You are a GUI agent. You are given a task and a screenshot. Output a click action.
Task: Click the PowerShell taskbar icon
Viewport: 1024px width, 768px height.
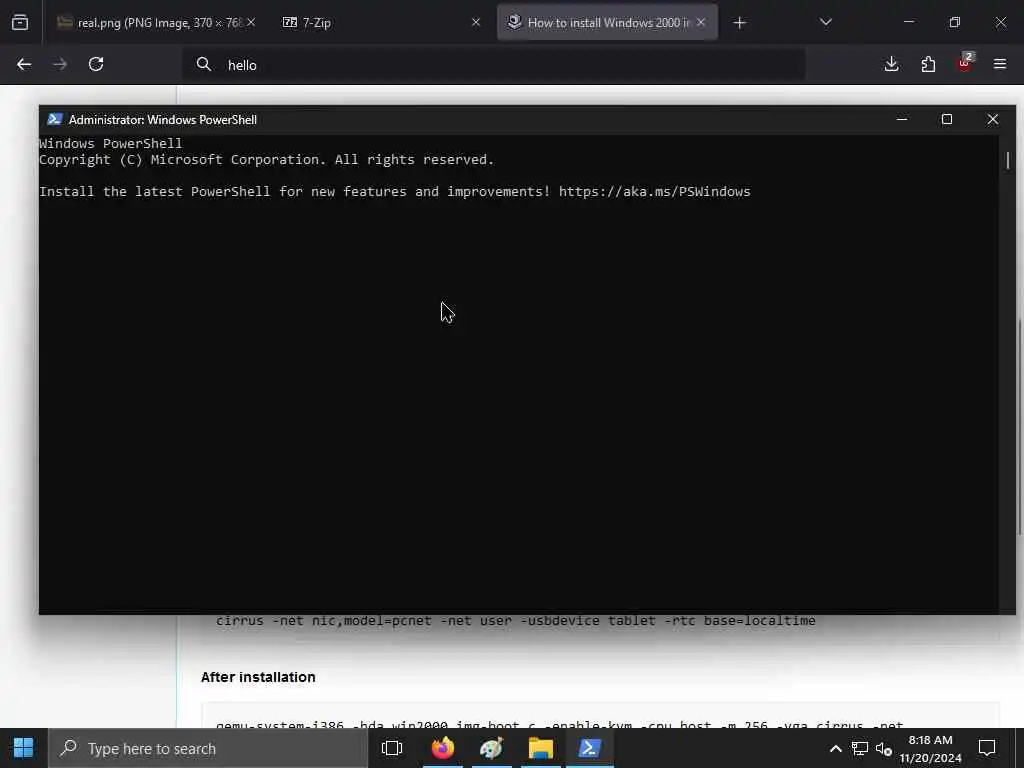[590, 748]
